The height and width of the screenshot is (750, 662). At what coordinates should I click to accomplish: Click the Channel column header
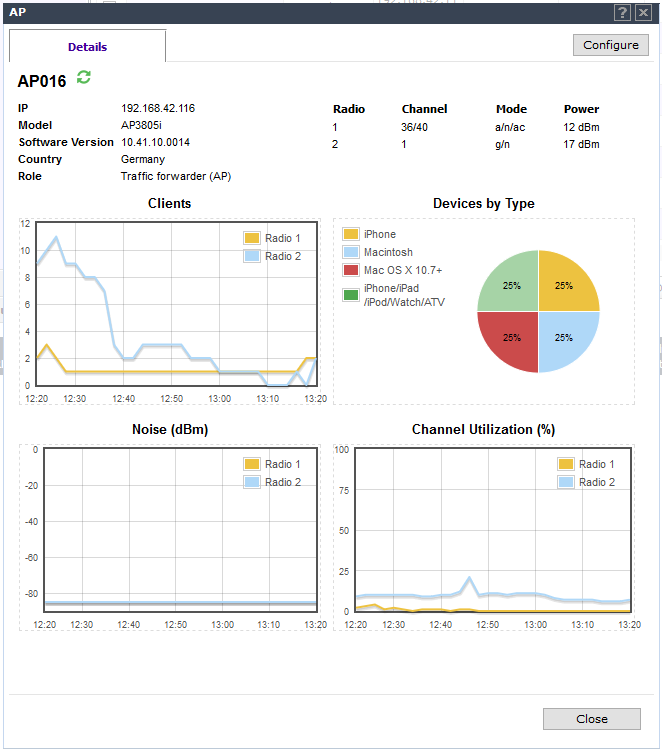pyautogui.click(x=424, y=109)
